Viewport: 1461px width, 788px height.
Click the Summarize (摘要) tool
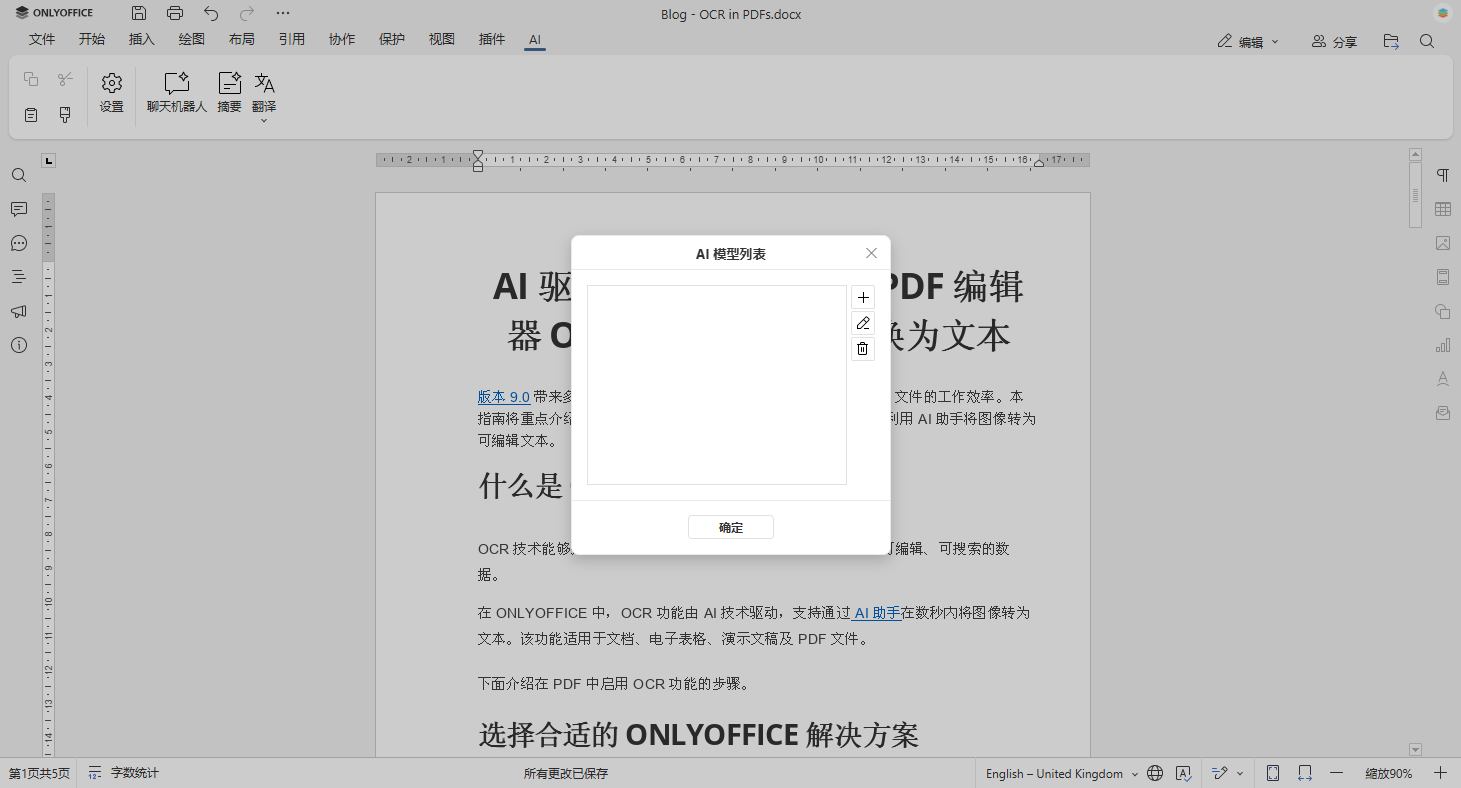(230, 93)
